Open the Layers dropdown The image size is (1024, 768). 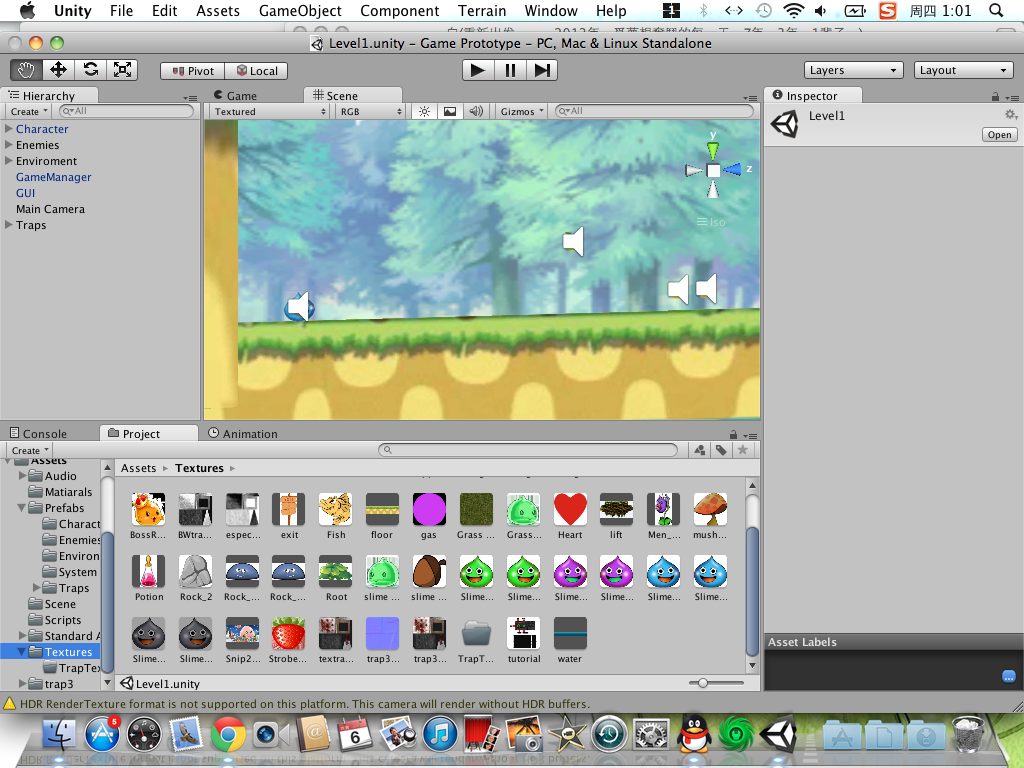pos(854,70)
